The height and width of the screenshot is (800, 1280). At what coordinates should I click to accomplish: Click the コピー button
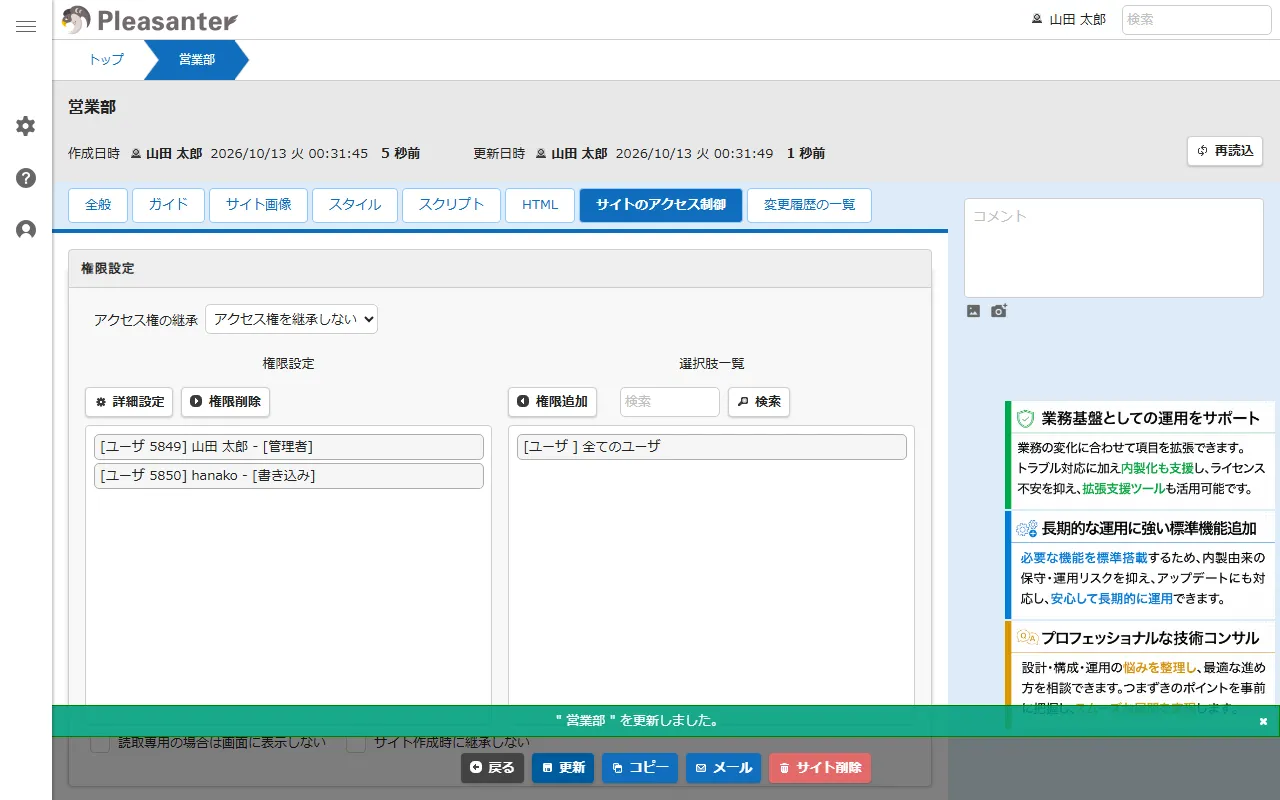(x=640, y=768)
